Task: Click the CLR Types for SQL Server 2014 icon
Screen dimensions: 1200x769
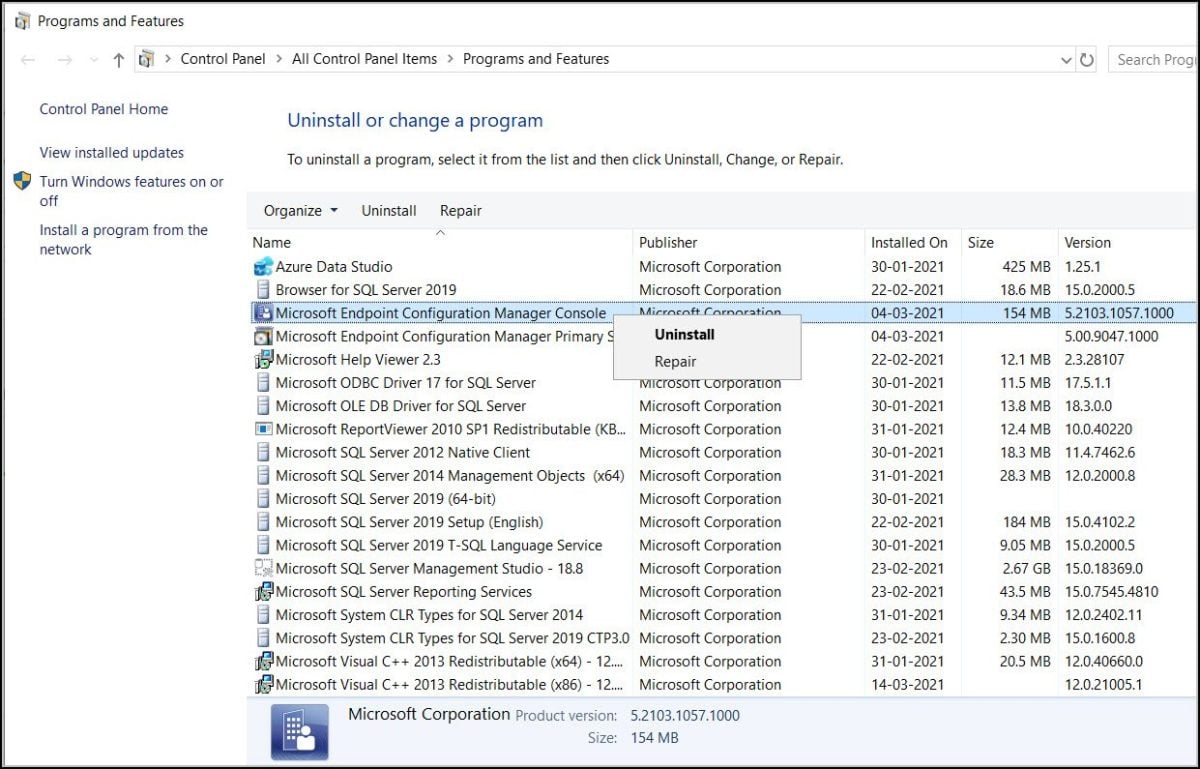Action: point(263,615)
